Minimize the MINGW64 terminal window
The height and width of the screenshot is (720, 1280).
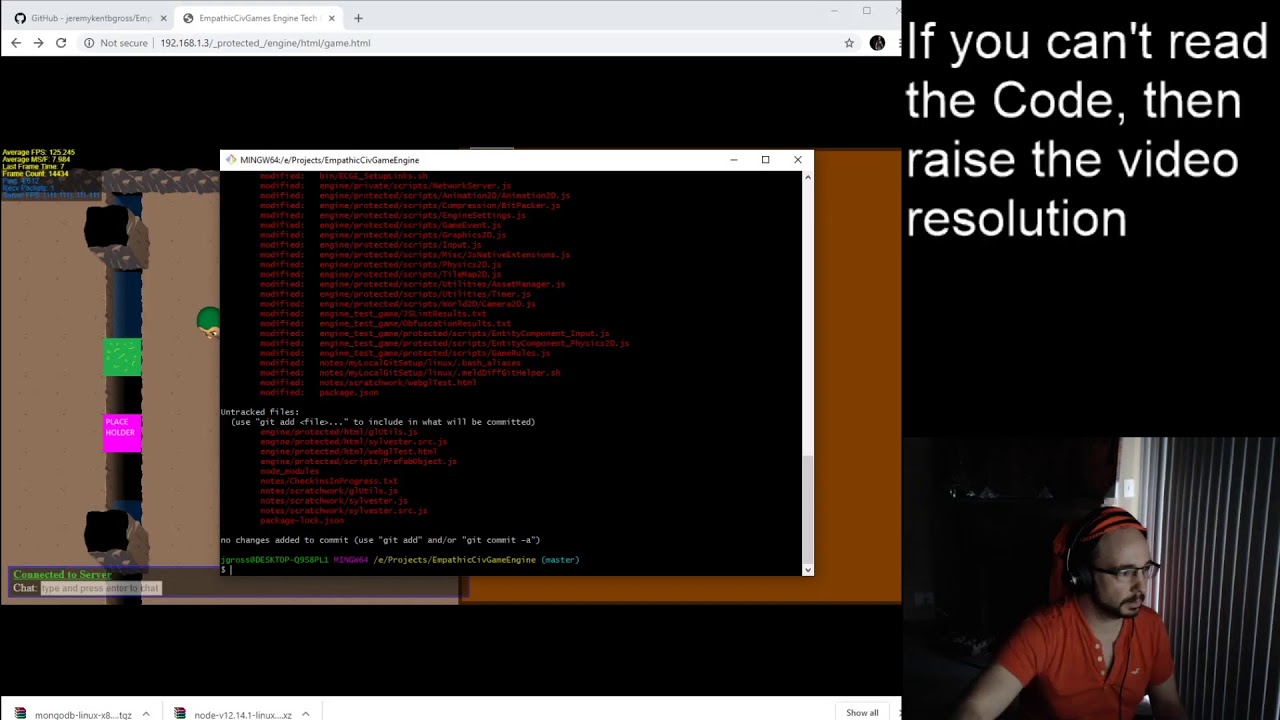pos(733,160)
